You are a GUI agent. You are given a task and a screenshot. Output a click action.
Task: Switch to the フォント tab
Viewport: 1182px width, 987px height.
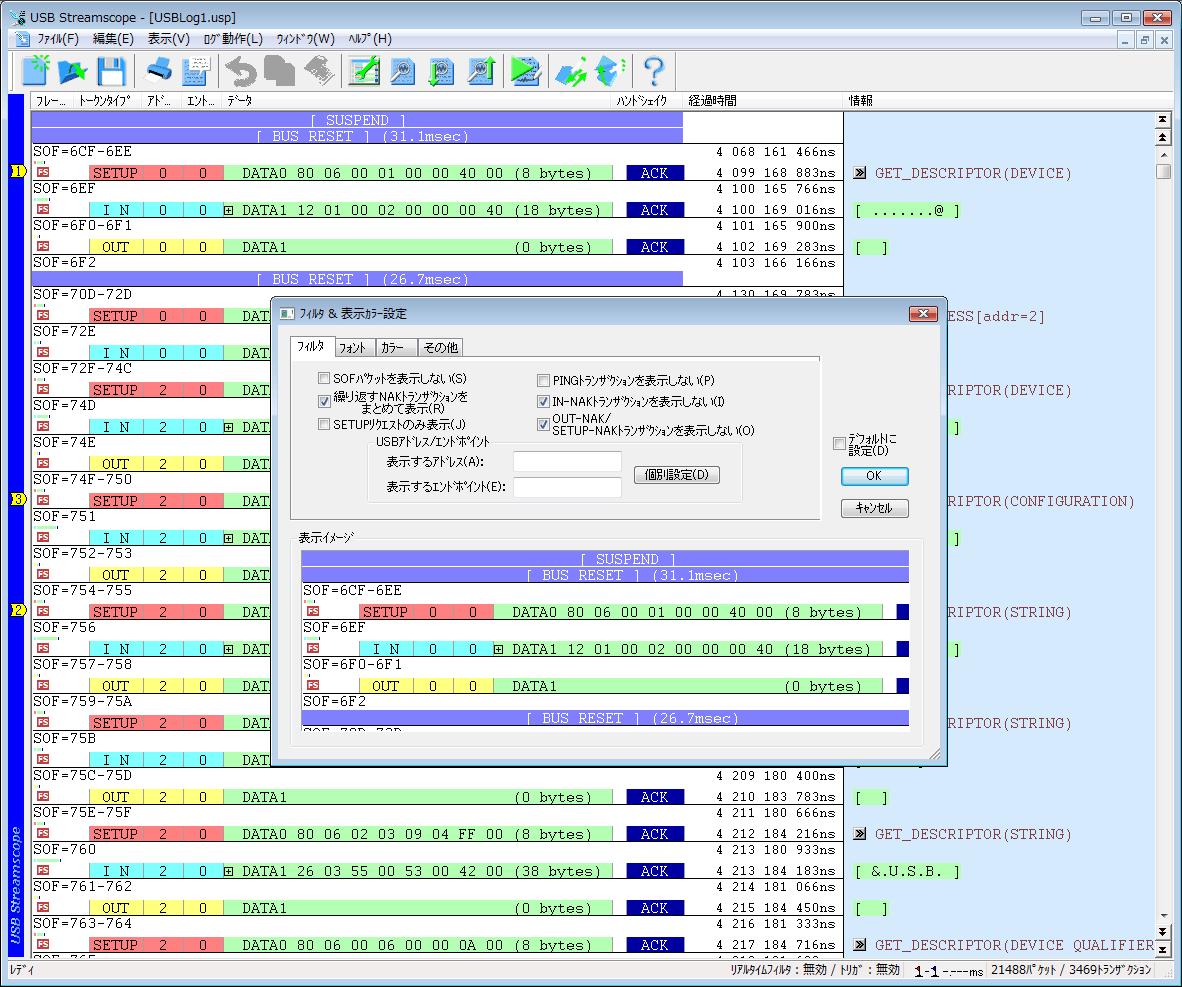click(352, 348)
